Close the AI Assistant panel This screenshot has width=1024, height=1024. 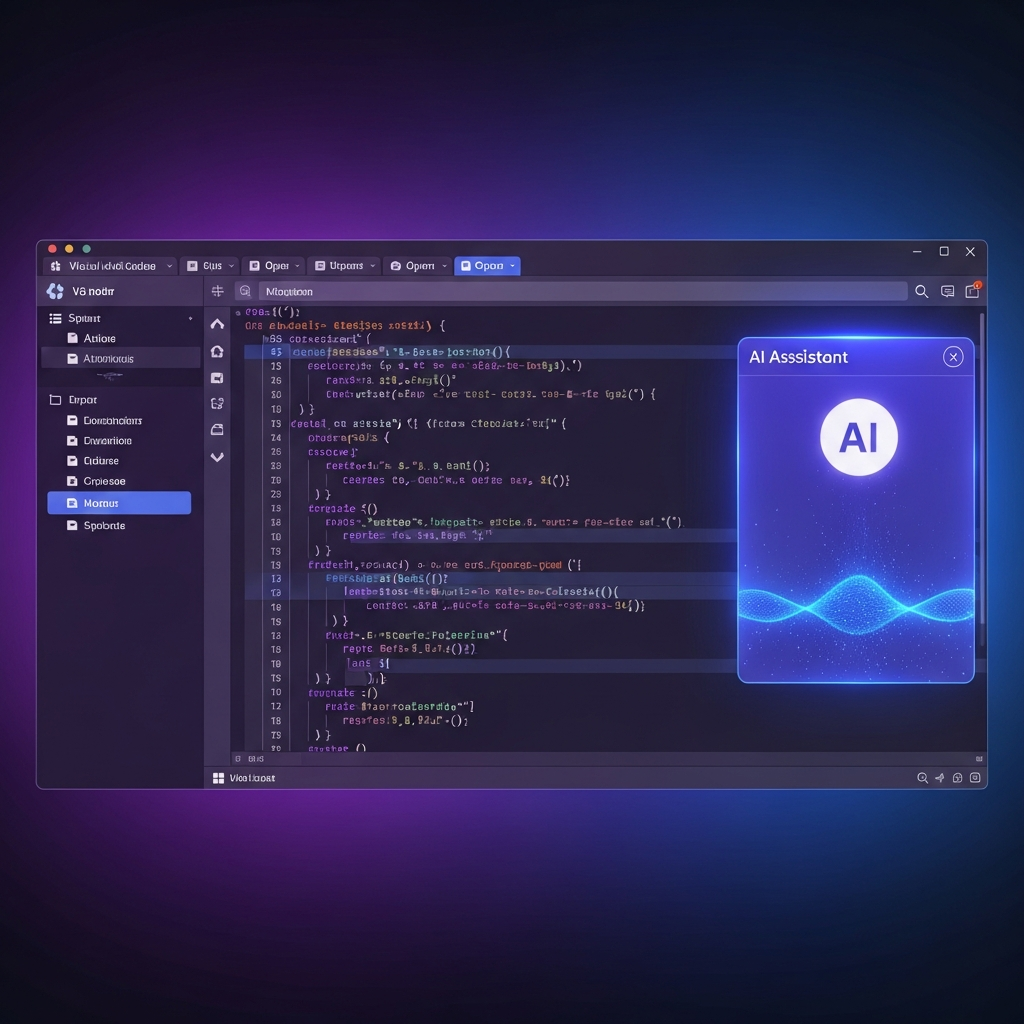pos(953,357)
